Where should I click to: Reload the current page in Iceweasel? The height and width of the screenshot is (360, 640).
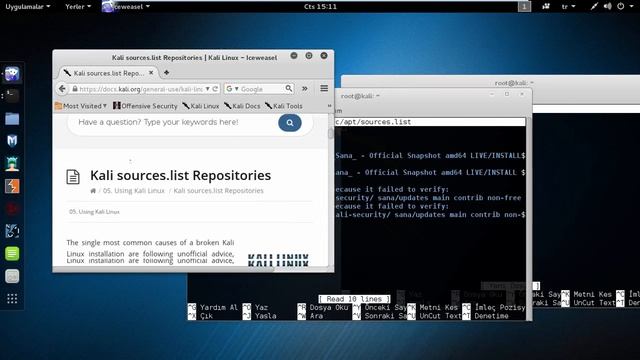tap(215, 89)
